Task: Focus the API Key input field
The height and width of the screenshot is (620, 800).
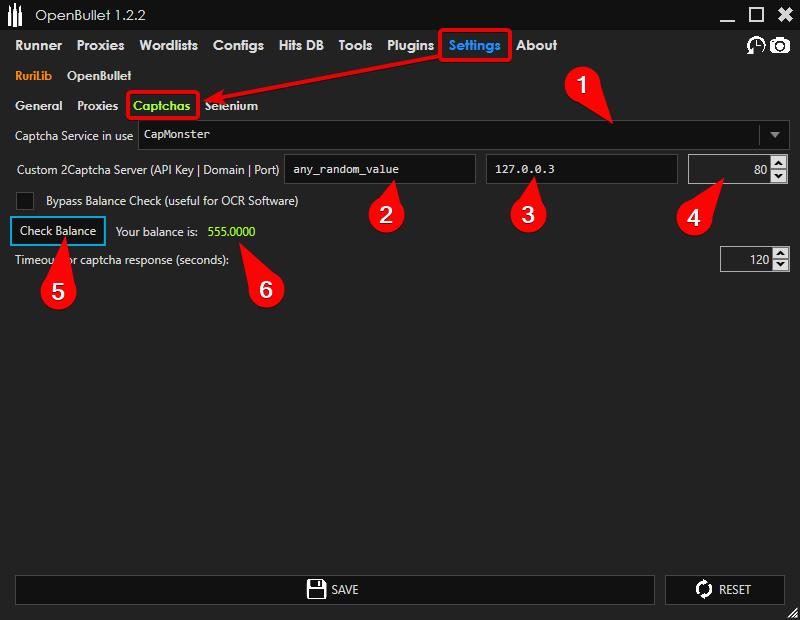Action: point(380,169)
